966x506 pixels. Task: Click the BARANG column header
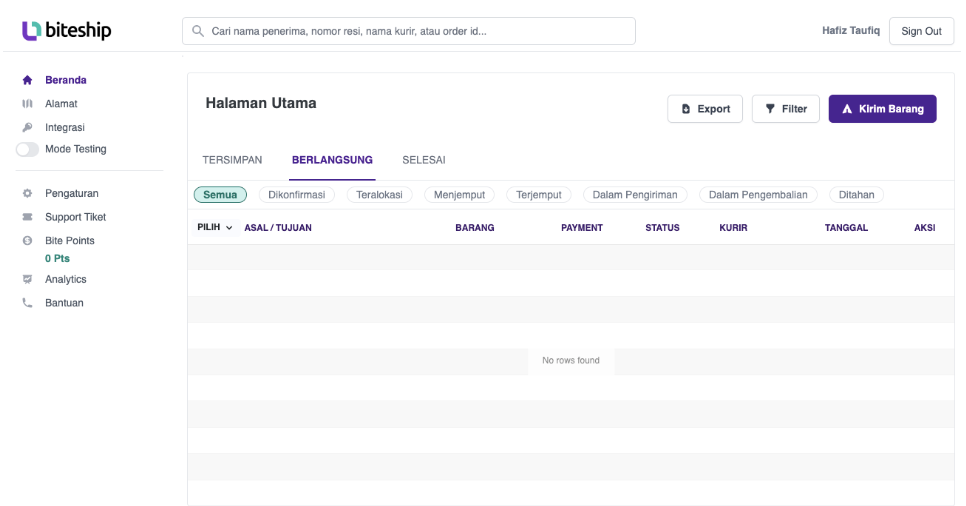(474, 227)
